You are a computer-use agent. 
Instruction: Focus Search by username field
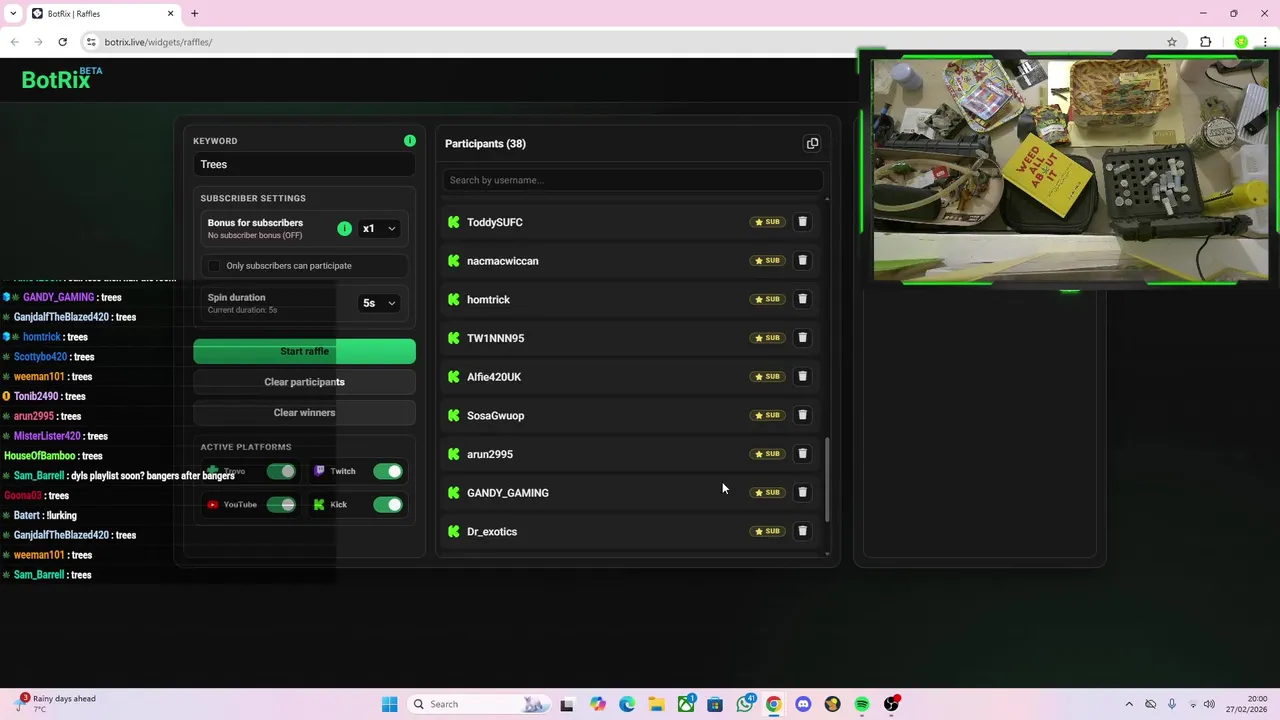[x=633, y=180]
